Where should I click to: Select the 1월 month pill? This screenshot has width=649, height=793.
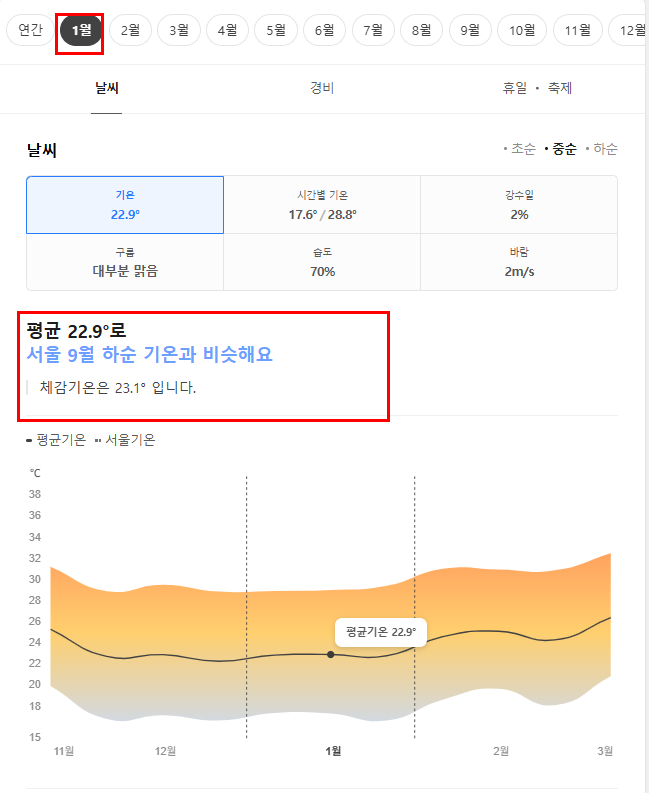(81, 30)
